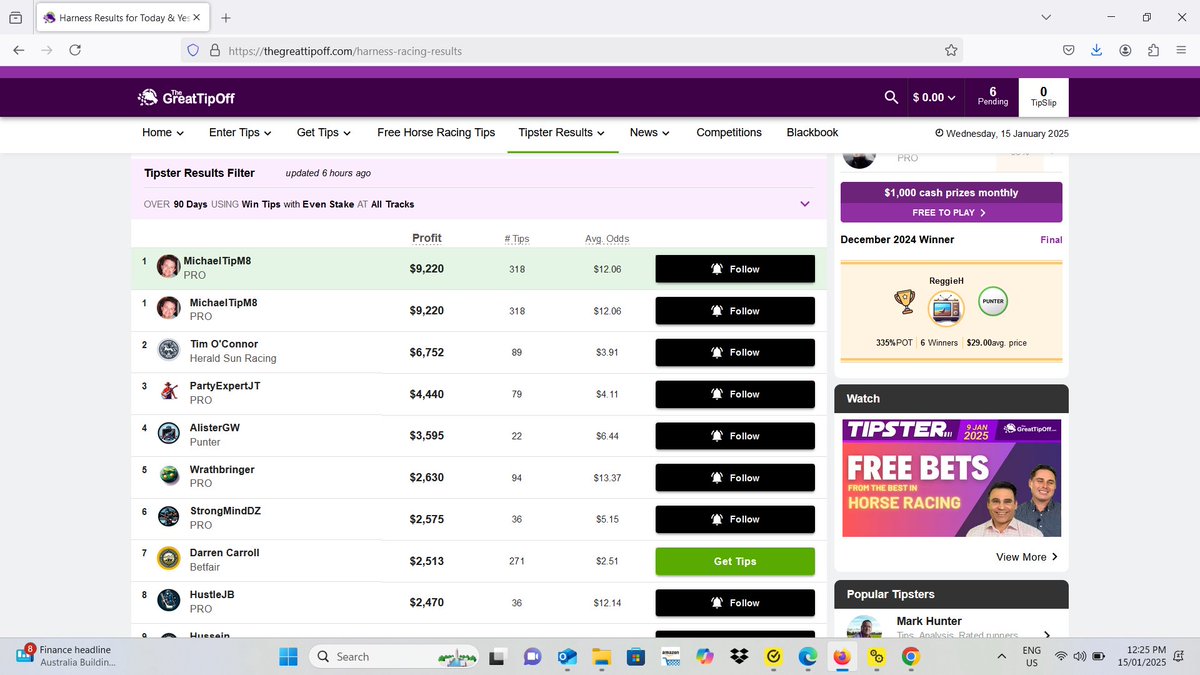This screenshot has width=1200, height=675.
Task: Open Mark Hunter popular tipster entry
Action: click(x=951, y=627)
